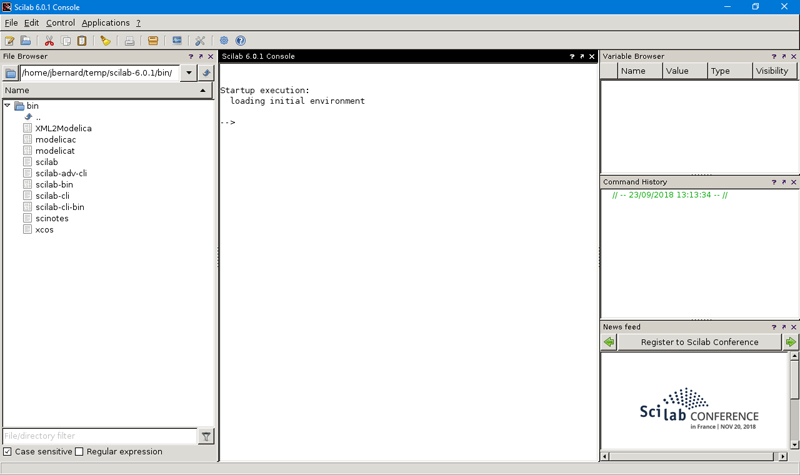Close the Scilab Console panel

pyautogui.click(x=592, y=57)
